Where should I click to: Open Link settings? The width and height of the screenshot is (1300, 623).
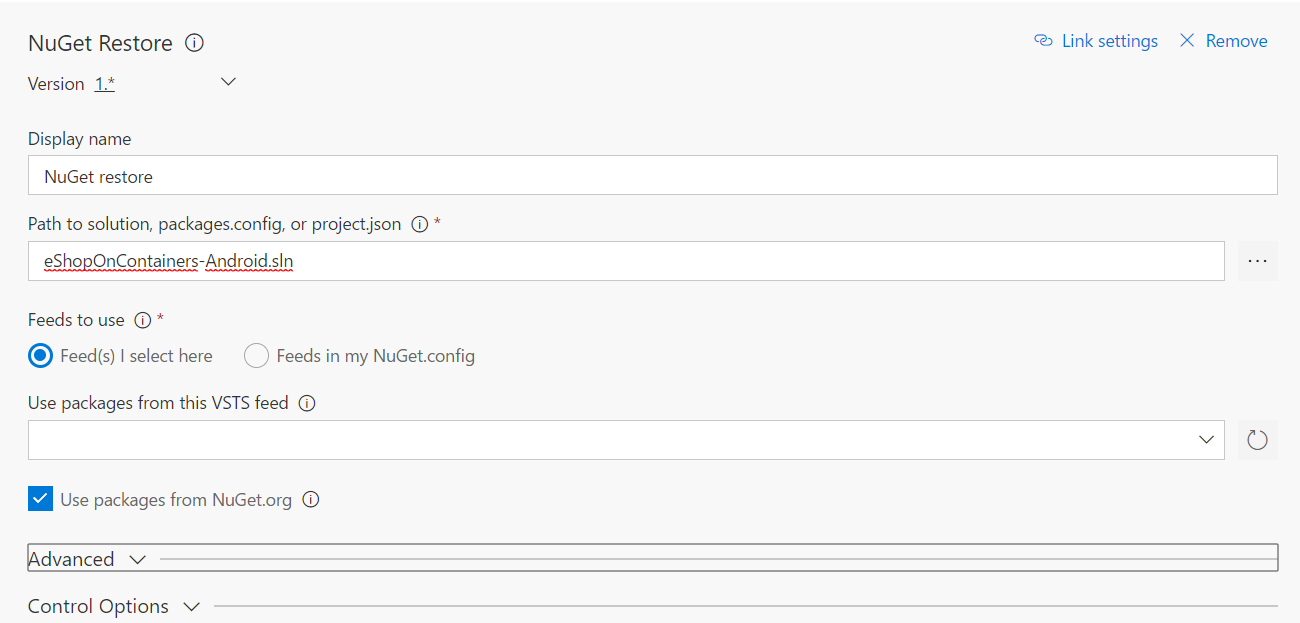point(1109,41)
